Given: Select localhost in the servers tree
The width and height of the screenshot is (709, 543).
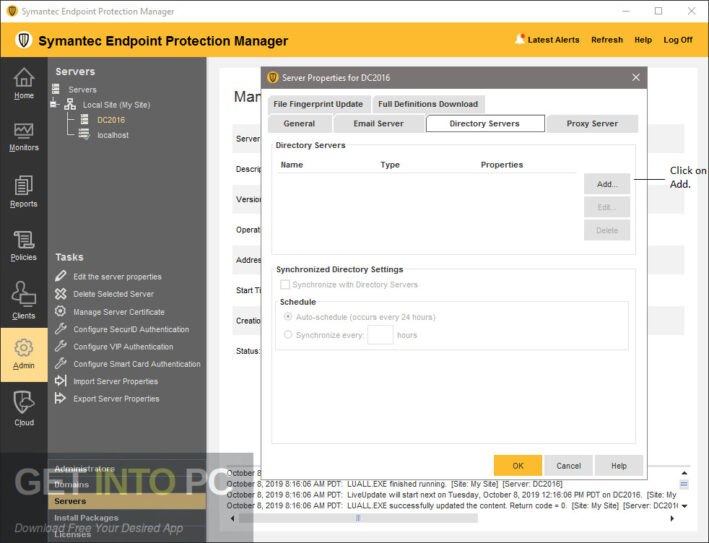Looking at the screenshot, I should point(113,135).
